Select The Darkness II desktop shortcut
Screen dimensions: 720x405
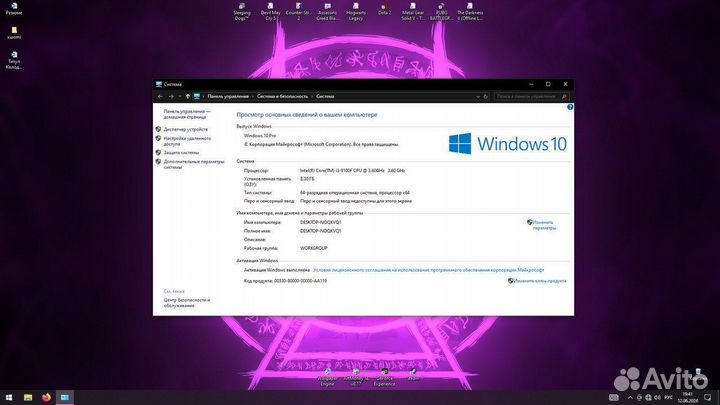(x=470, y=11)
